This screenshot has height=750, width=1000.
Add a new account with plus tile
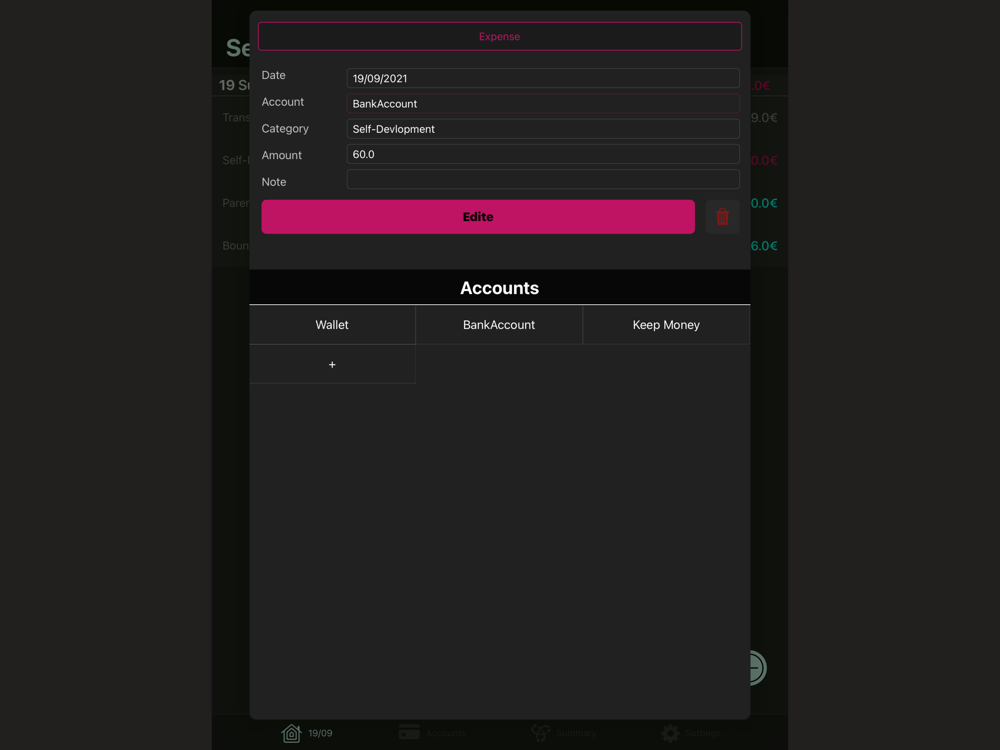tap(332, 364)
